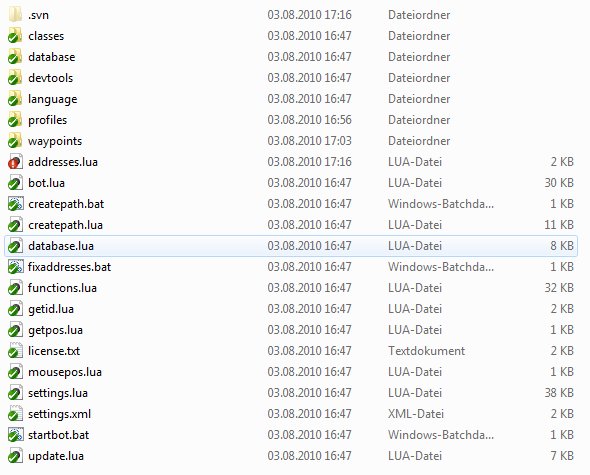Screen dimensions: 590x475
Task: Click the getpos.lua file name
Action: click(x=55, y=330)
